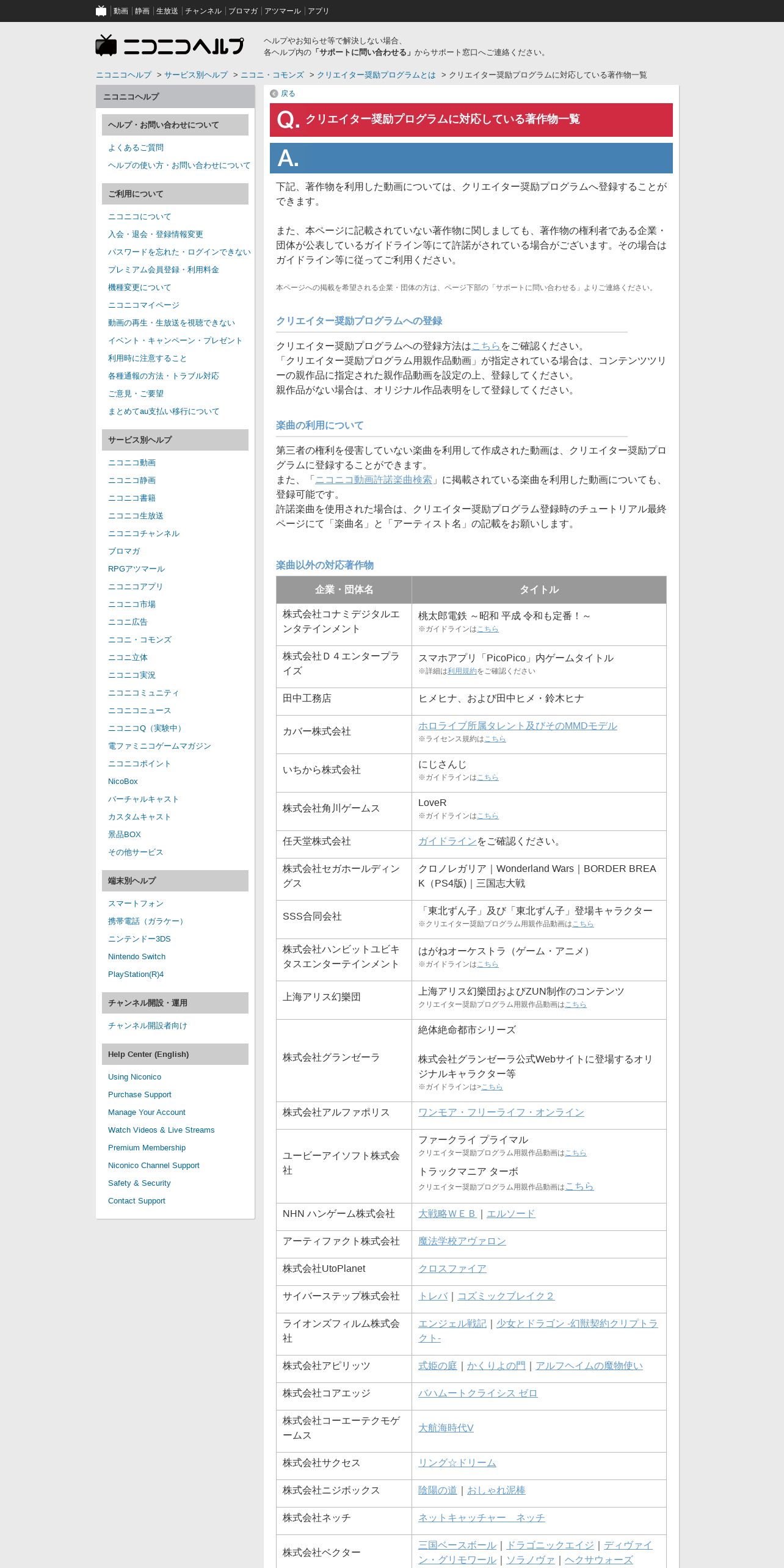The height and width of the screenshot is (1568, 784).
Task: Open 入会・退会・登録情報変更 sidebar link
Action: tap(156, 234)
